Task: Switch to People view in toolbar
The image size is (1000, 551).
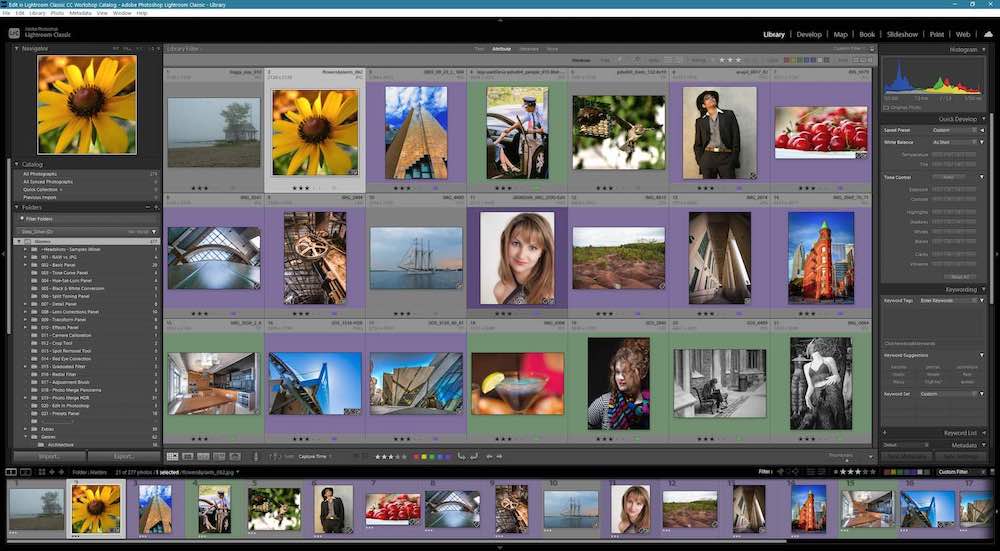Action: click(x=235, y=457)
